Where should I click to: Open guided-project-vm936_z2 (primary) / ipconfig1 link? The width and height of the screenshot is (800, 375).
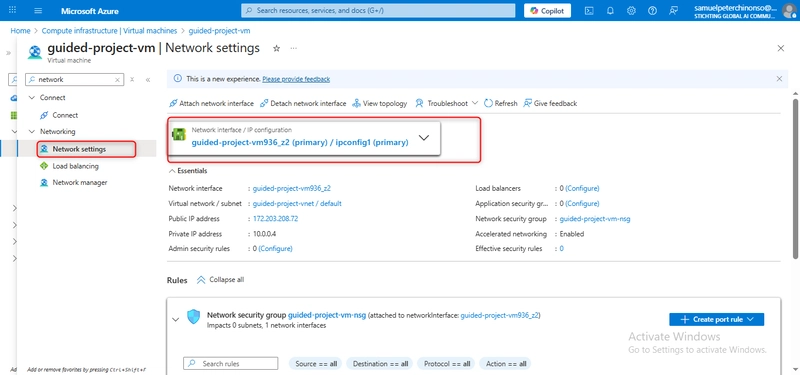300,143
